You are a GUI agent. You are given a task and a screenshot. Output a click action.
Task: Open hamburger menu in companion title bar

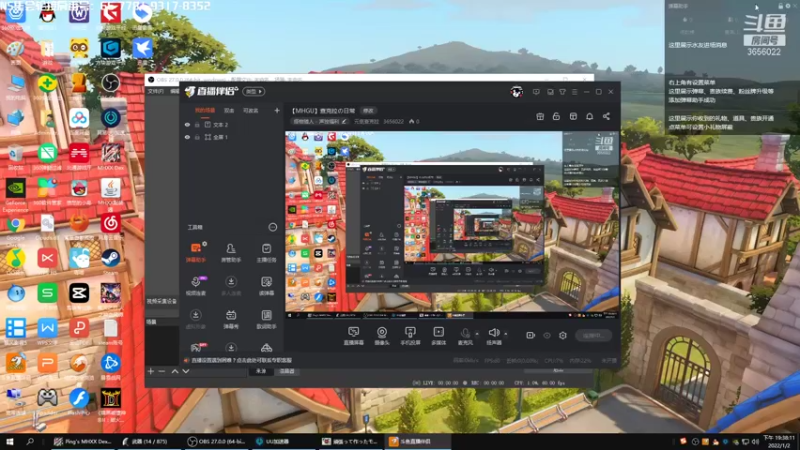click(x=574, y=92)
